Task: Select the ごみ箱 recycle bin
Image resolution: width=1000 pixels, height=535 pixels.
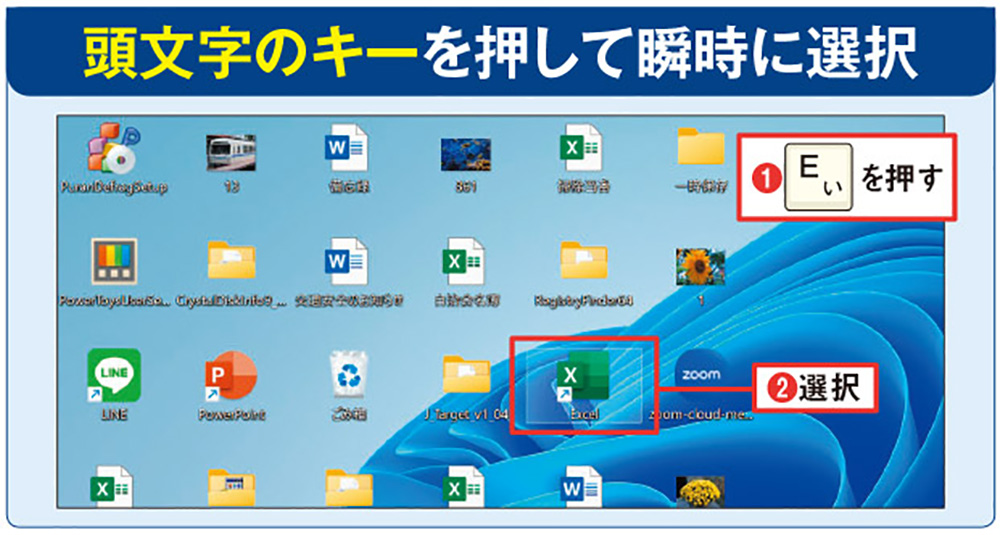Action: point(348,376)
